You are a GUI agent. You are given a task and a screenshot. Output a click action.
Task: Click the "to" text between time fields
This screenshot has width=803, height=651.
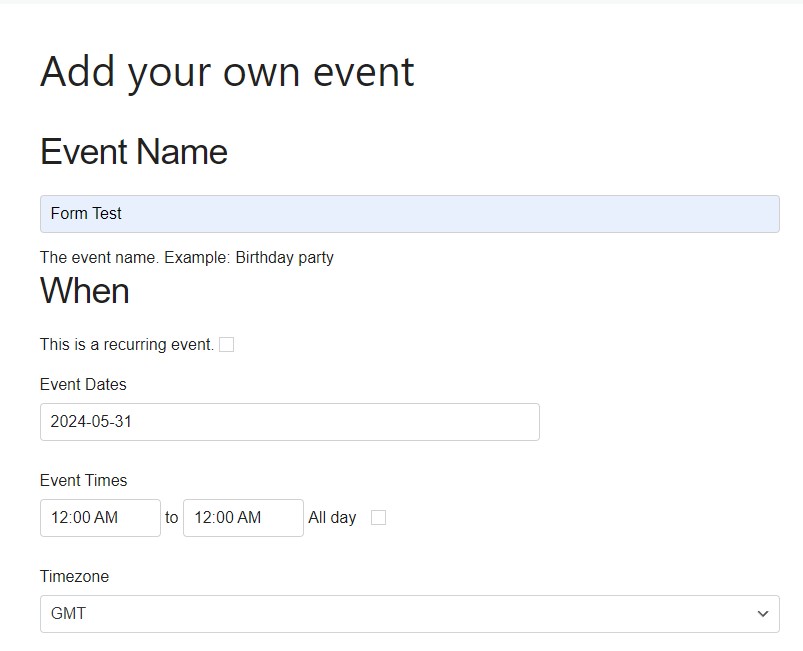tap(172, 518)
